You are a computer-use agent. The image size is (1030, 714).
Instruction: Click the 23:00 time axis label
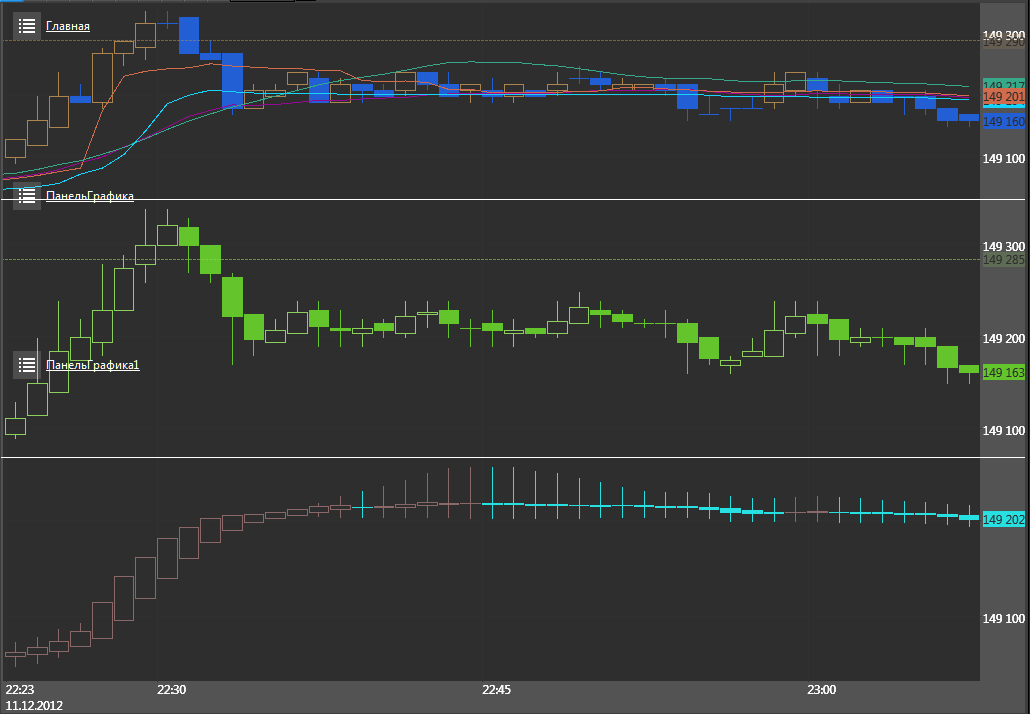tap(822, 689)
